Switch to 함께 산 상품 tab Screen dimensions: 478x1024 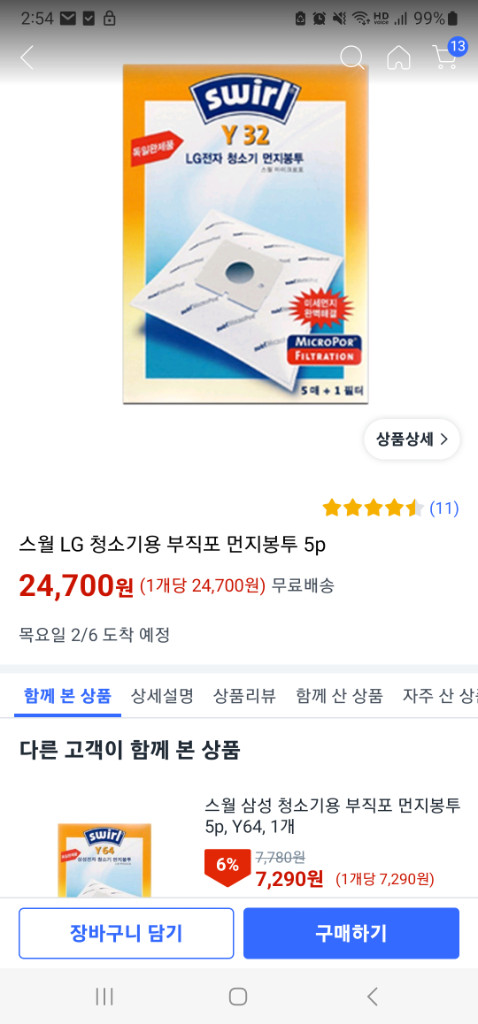[339, 696]
